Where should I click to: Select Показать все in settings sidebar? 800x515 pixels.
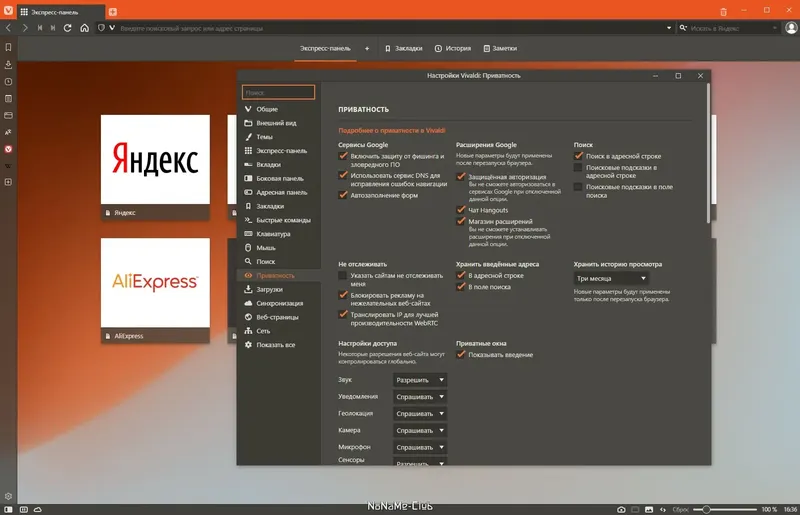[279, 345]
